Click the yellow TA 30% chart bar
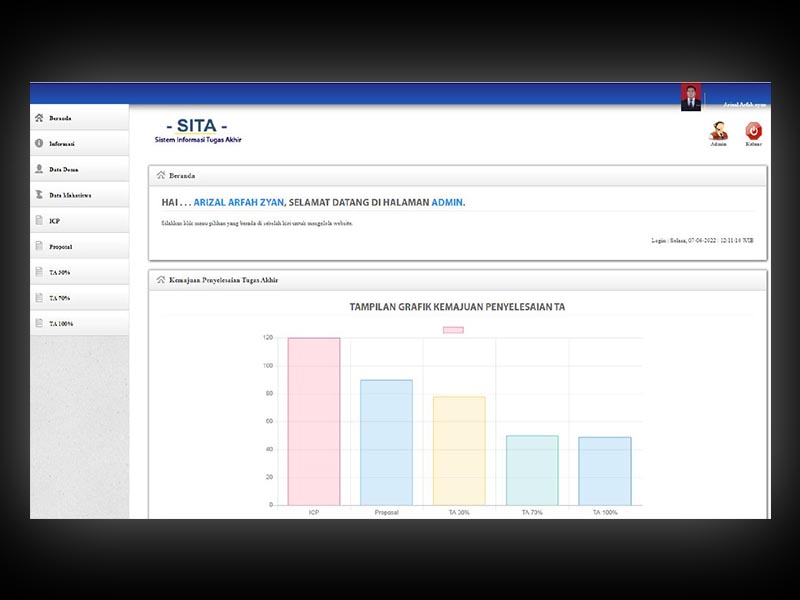800x600 pixels. coord(459,451)
